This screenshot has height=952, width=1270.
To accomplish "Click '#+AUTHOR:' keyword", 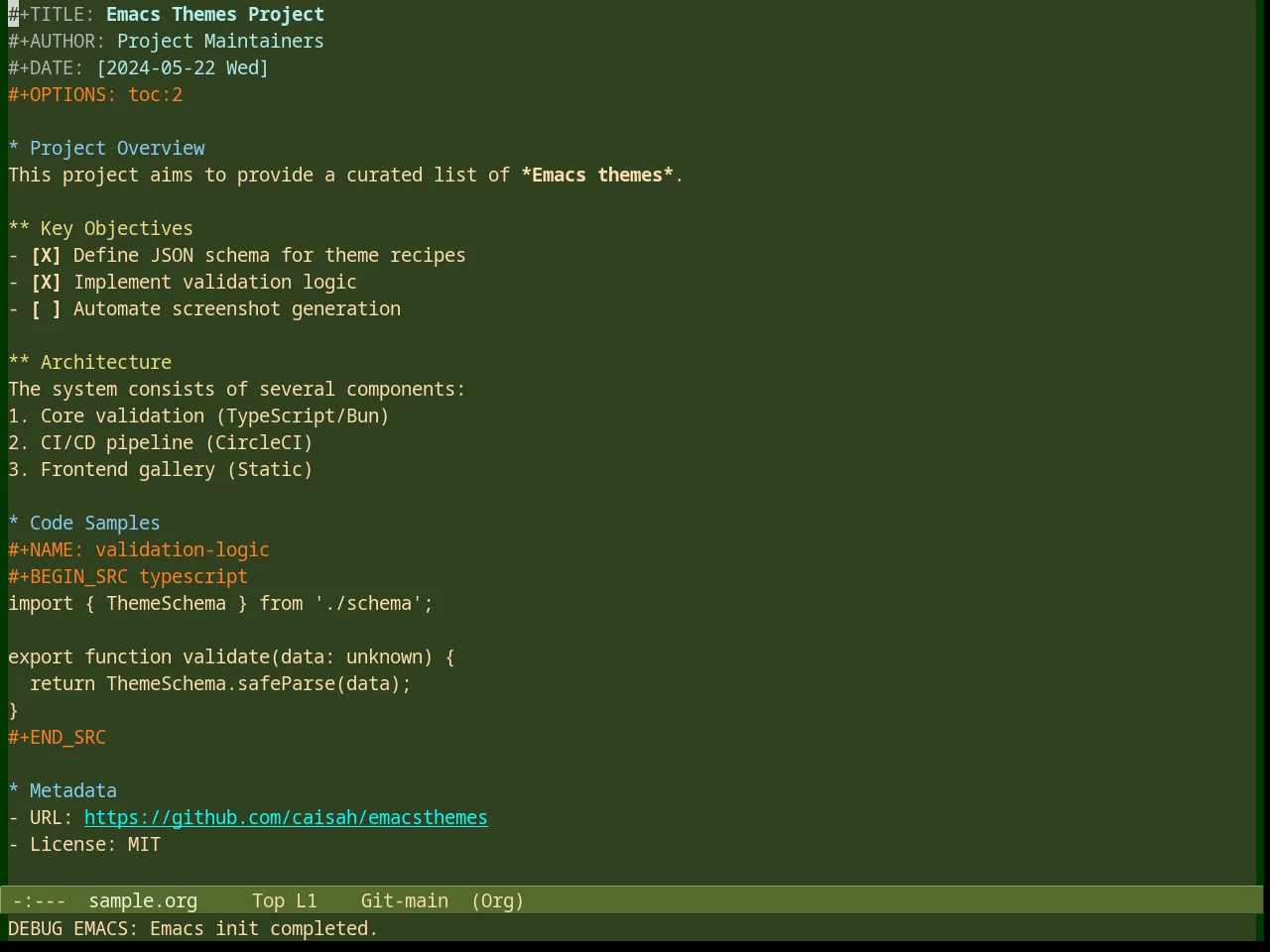I will [x=57, y=42].
